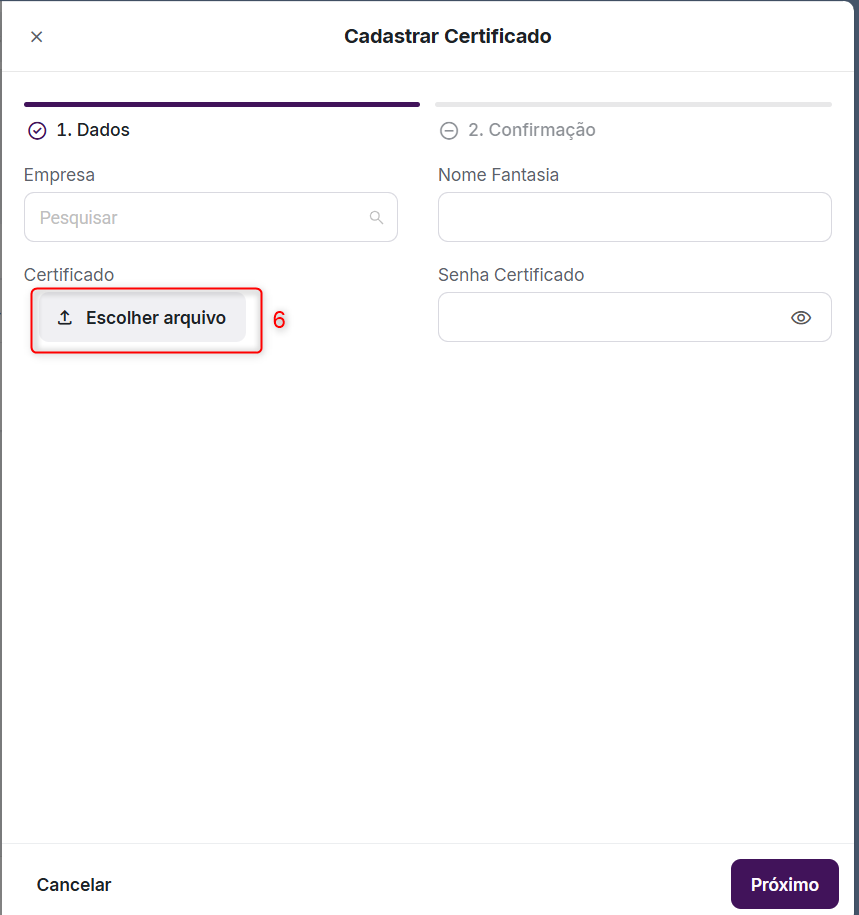This screenshot has height=915, width=859.
Task: Click the minus-circle icon beside Confirmação
Action: [x=449, y=131]
